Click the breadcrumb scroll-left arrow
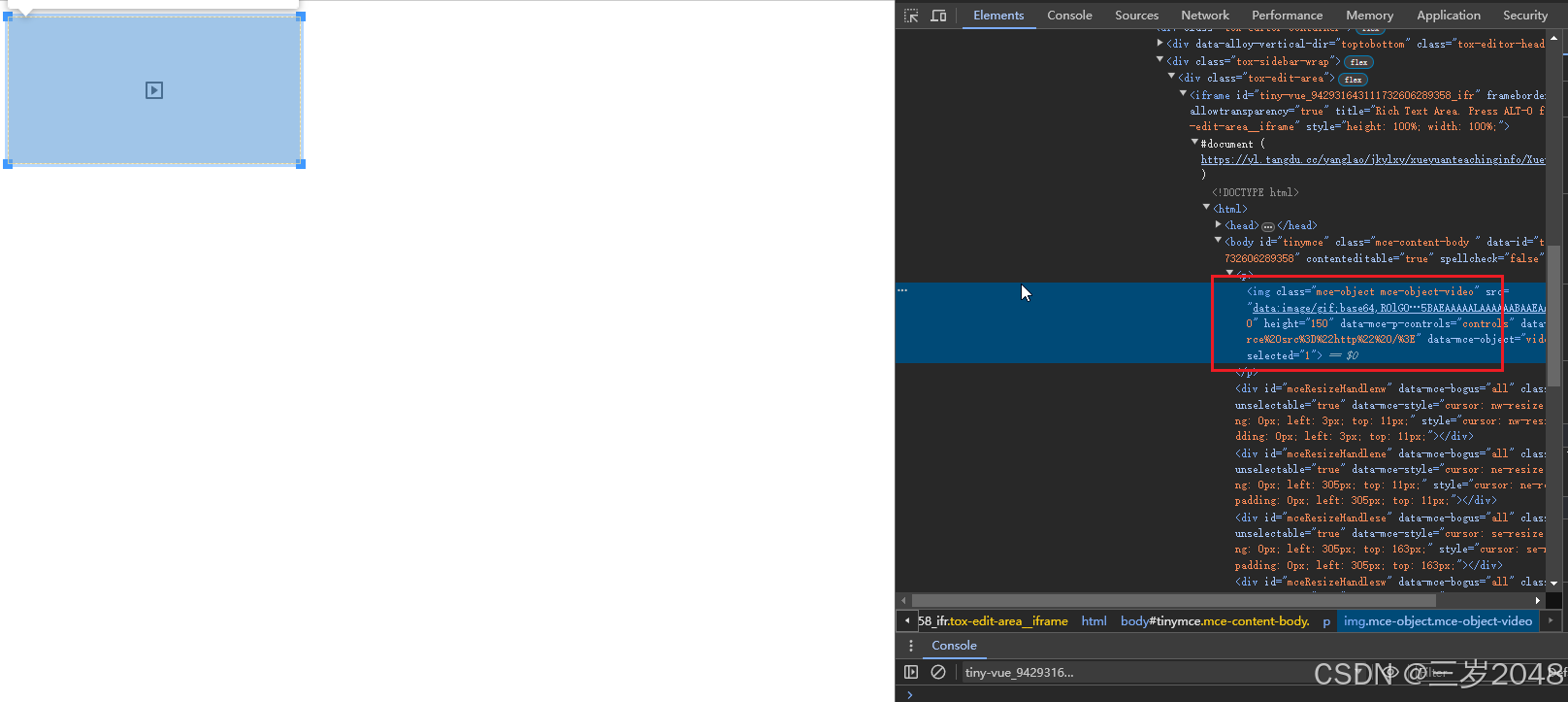This screenshot has height=702, width=1568. 906,621
